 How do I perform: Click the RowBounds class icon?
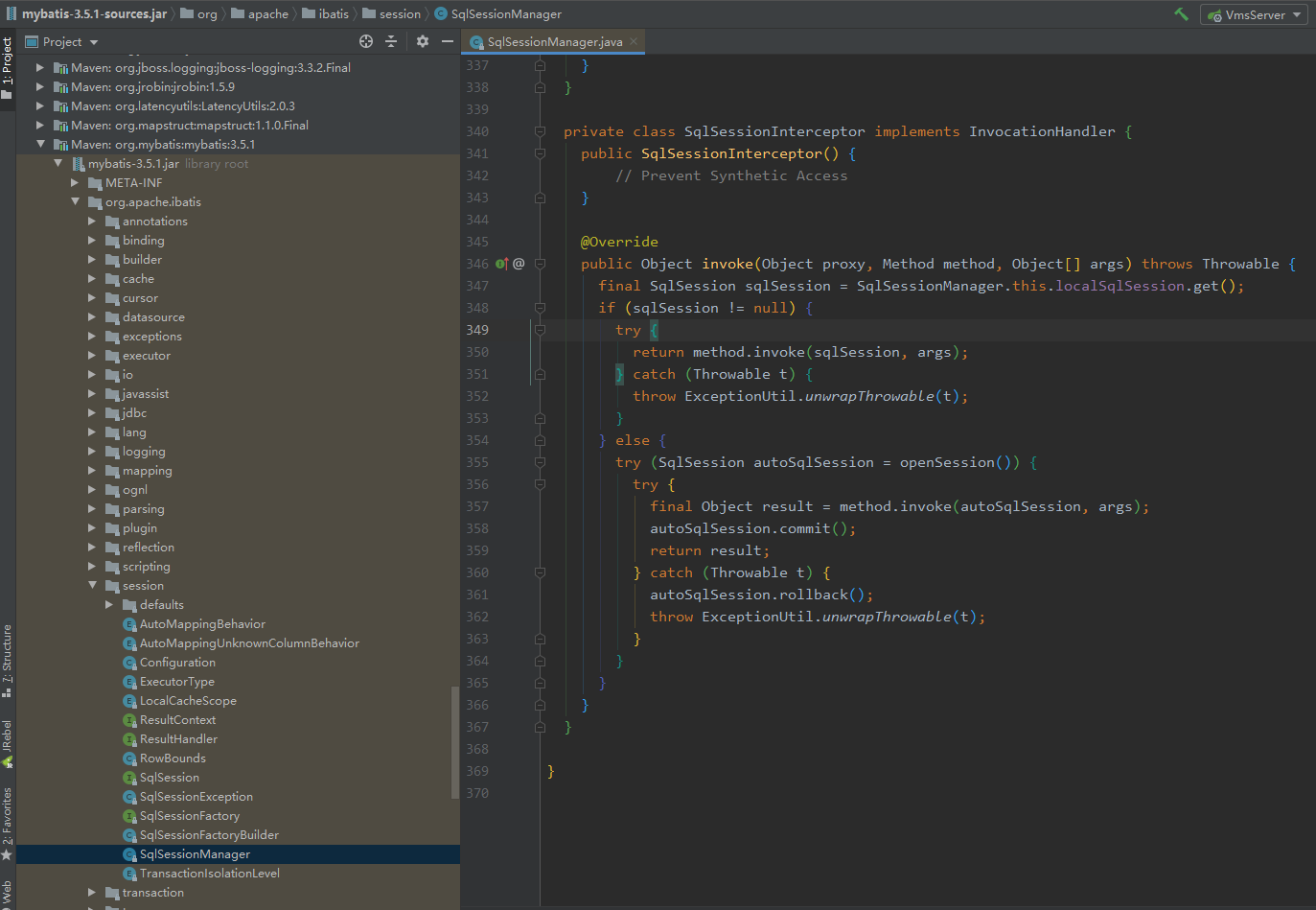pos(130,758)
